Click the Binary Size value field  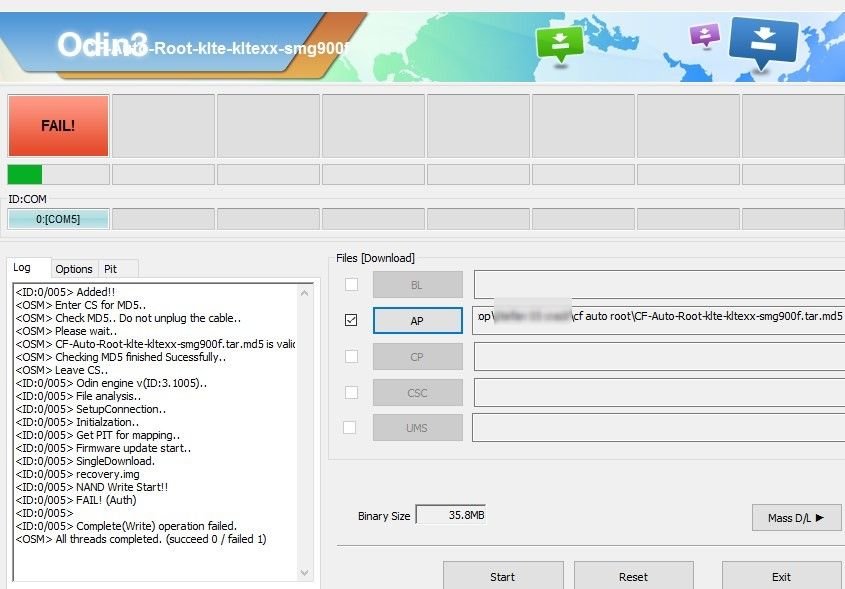[451, 515]
